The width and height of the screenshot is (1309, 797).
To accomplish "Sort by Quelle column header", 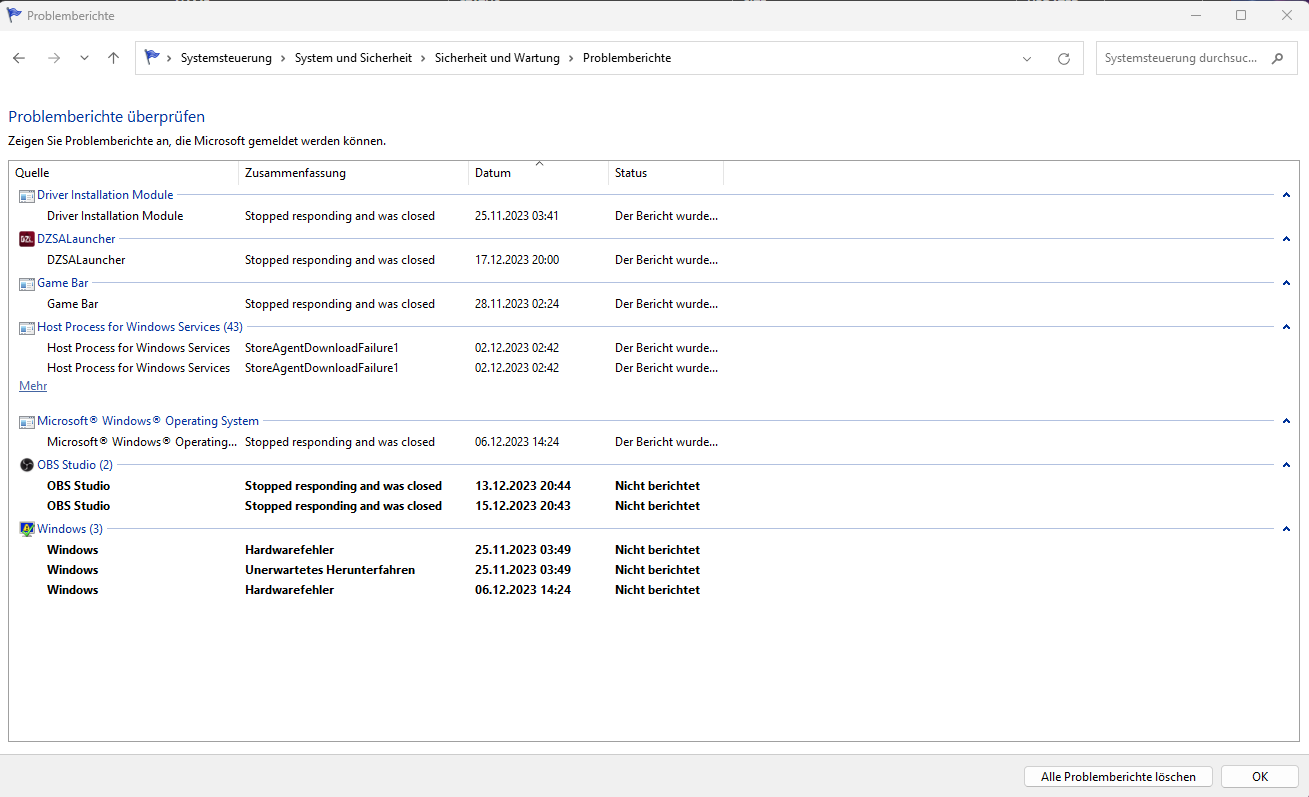I will pos(123,173).
